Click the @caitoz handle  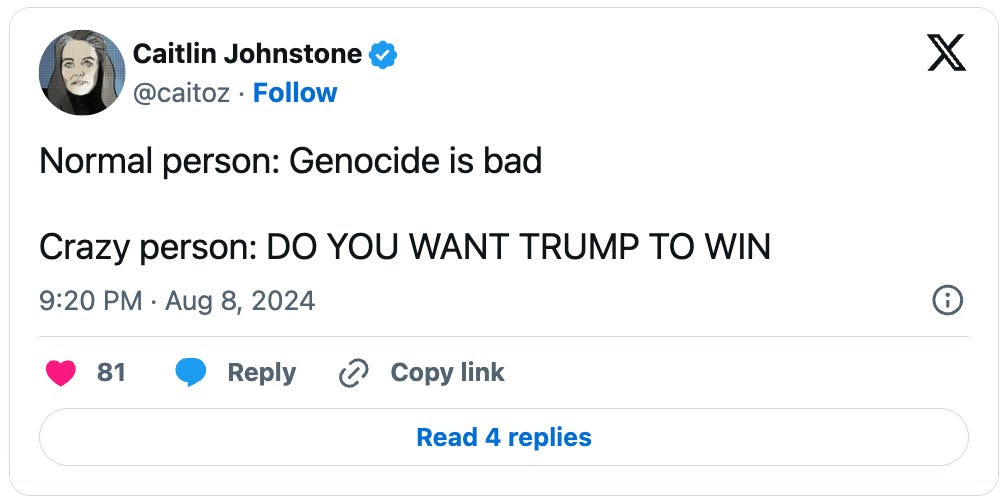point(181,93)
